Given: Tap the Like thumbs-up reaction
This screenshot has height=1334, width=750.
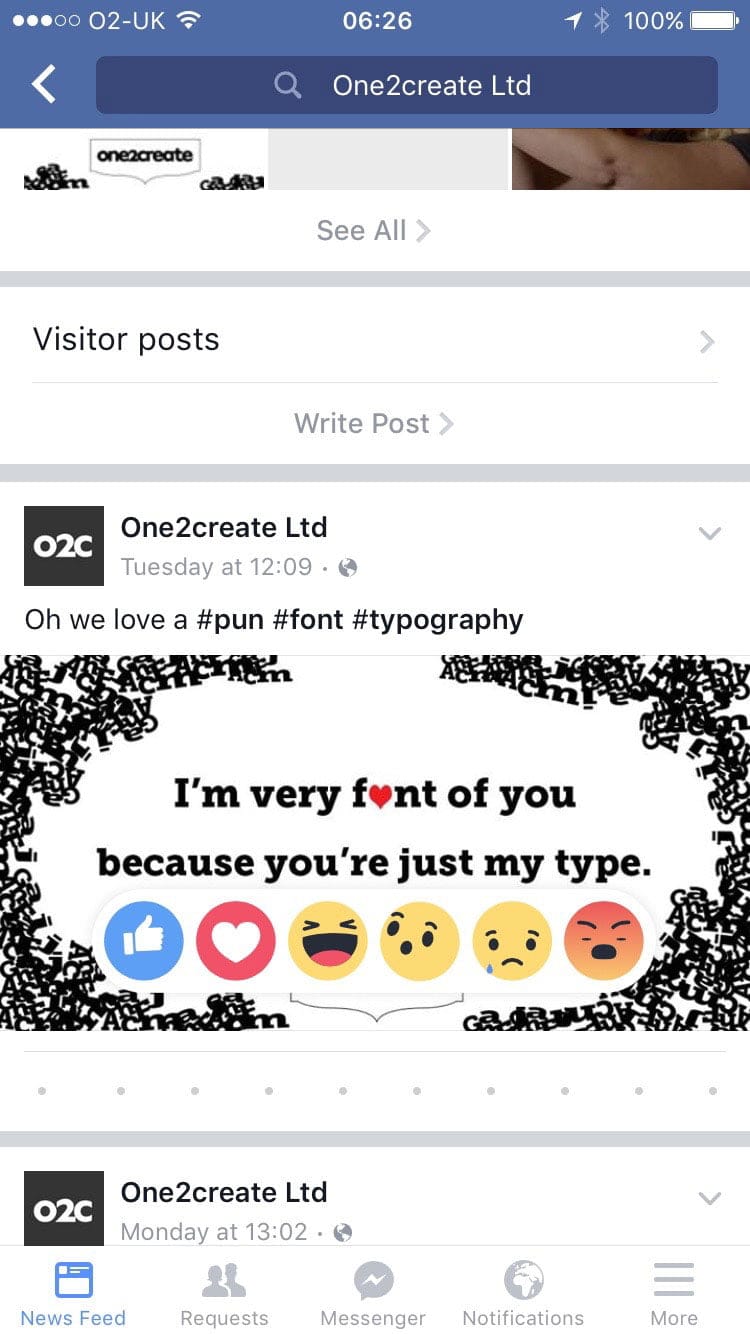Looking at the screenshot, I should coord(144,940).
